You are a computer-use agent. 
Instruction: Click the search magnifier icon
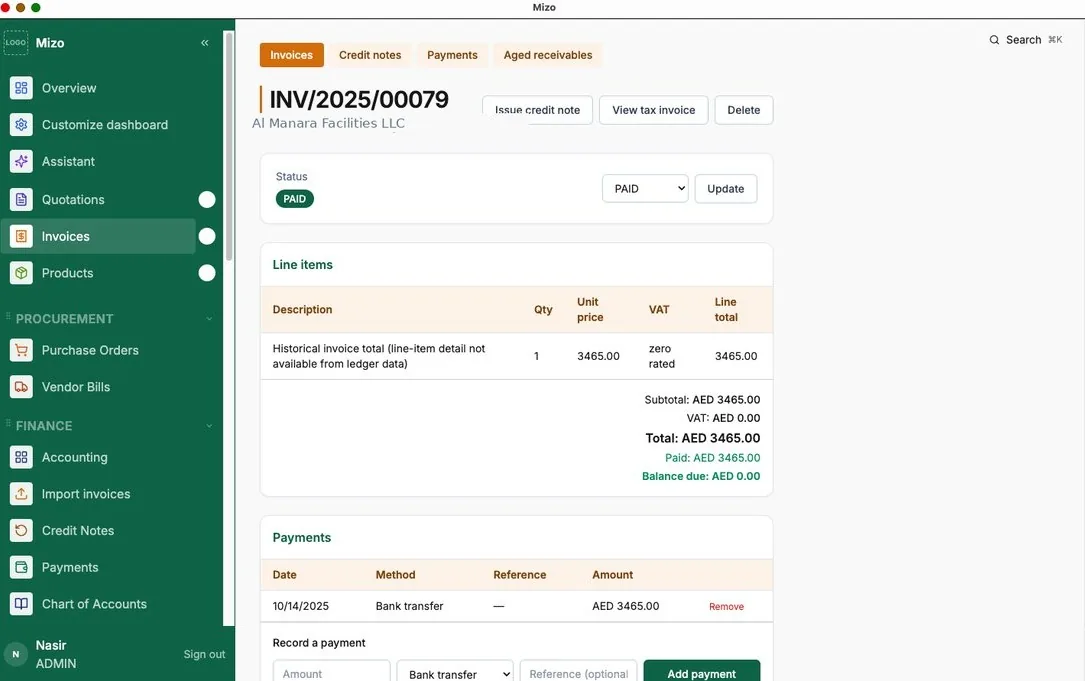coord(994,40)
